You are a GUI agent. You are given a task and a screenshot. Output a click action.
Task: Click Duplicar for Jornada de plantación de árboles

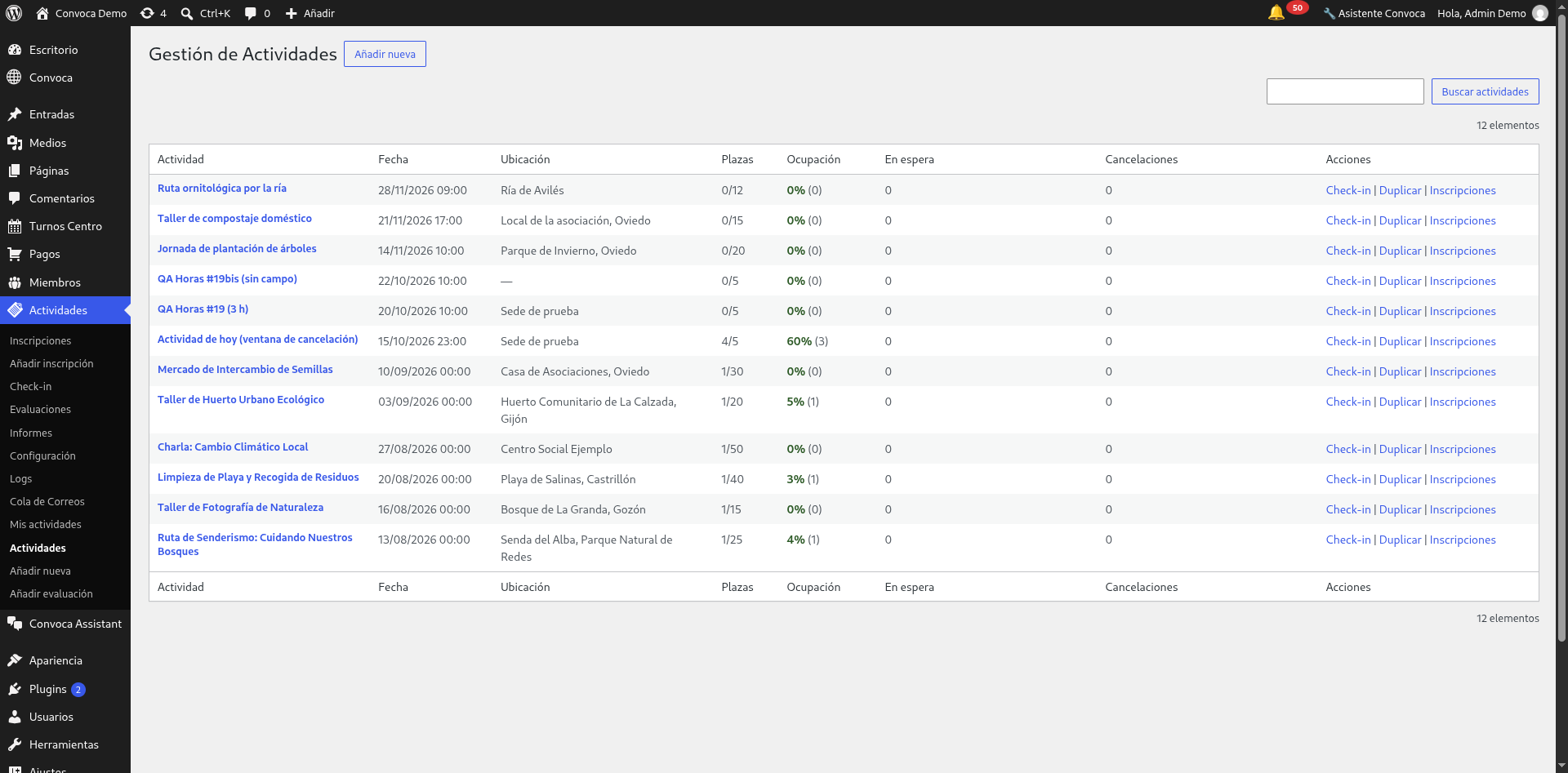1400,251
